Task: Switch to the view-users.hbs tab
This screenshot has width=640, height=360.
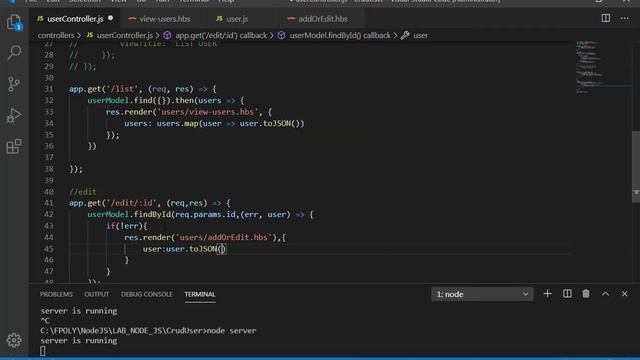Action: click(164, 19)
